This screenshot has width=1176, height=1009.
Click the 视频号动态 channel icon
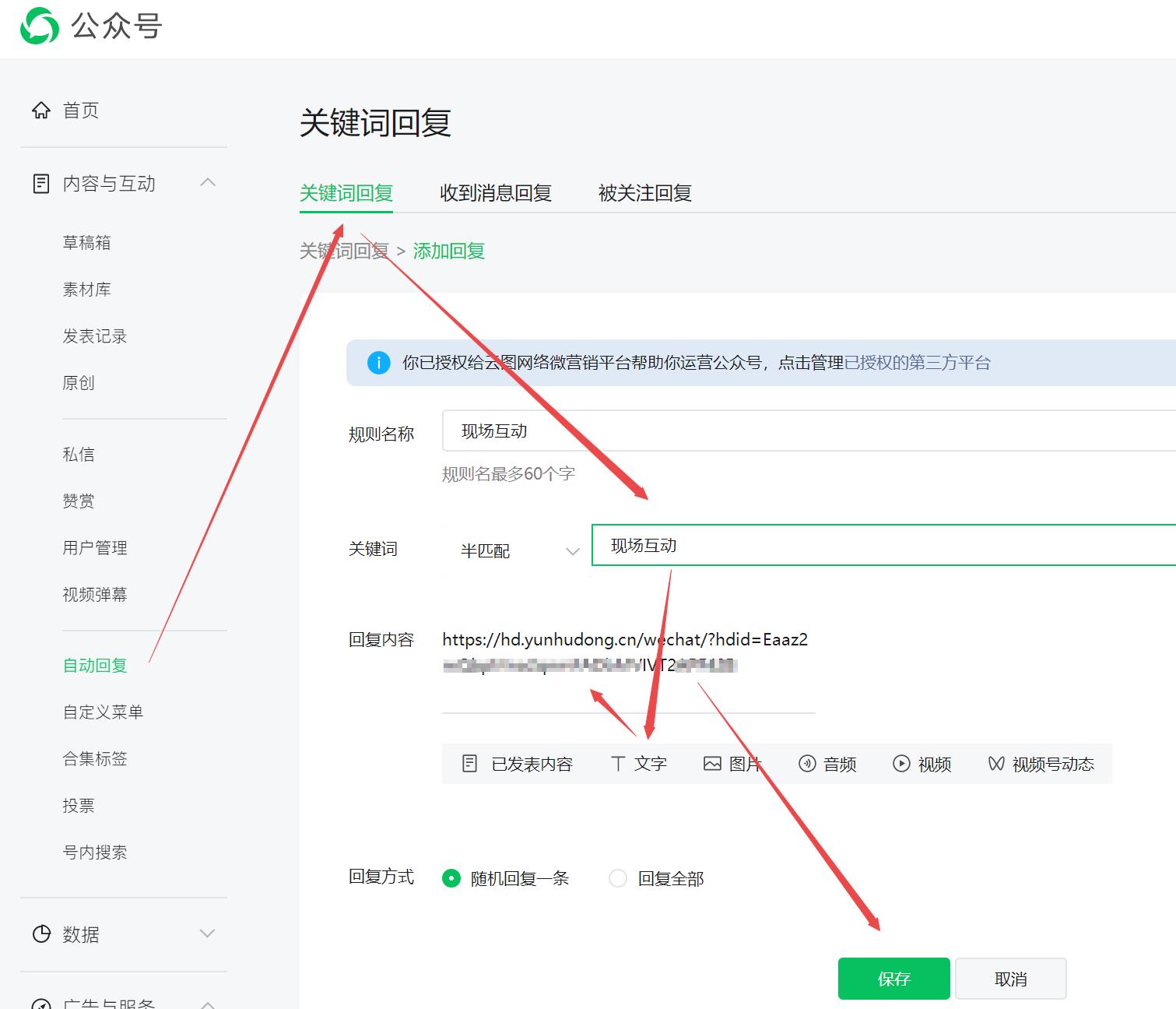pos(996,764)
